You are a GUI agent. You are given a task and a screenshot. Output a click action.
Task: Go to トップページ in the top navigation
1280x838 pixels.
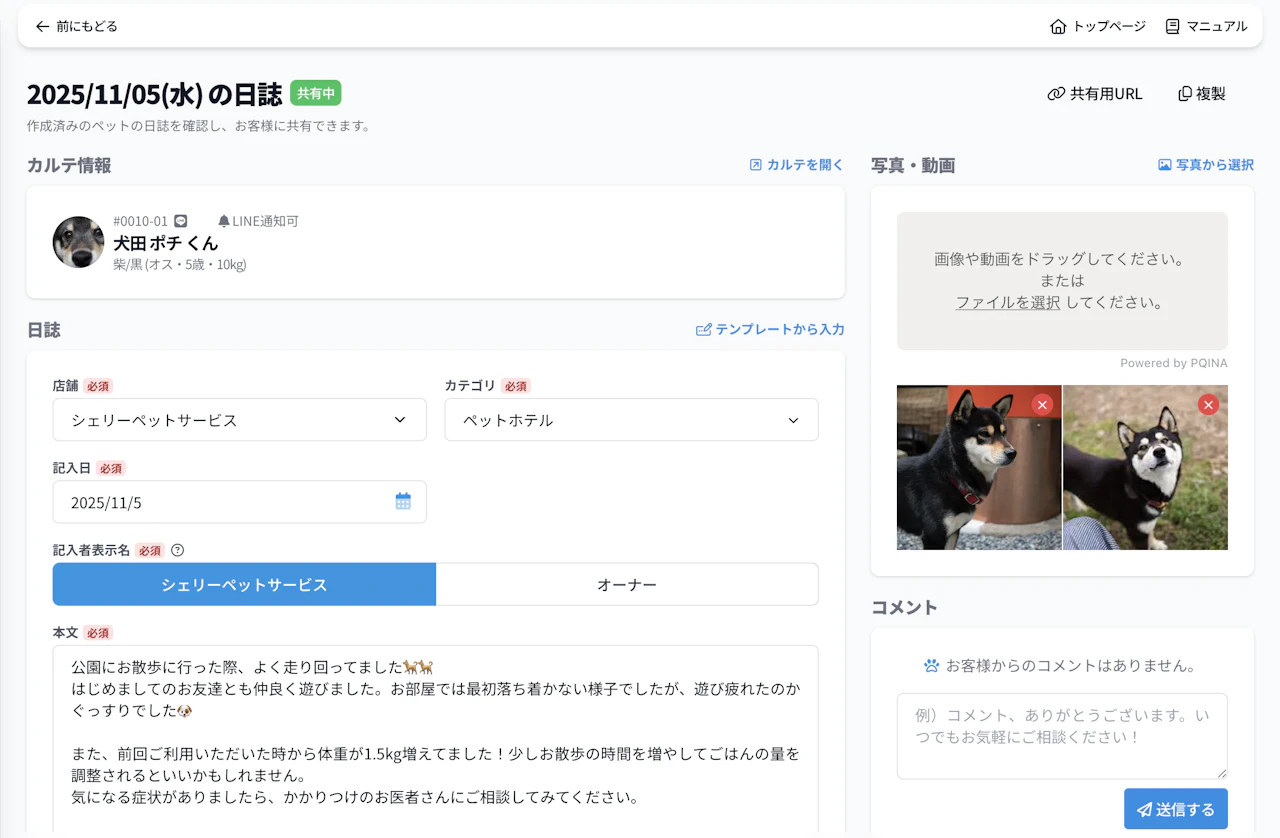pos(1097,27)
